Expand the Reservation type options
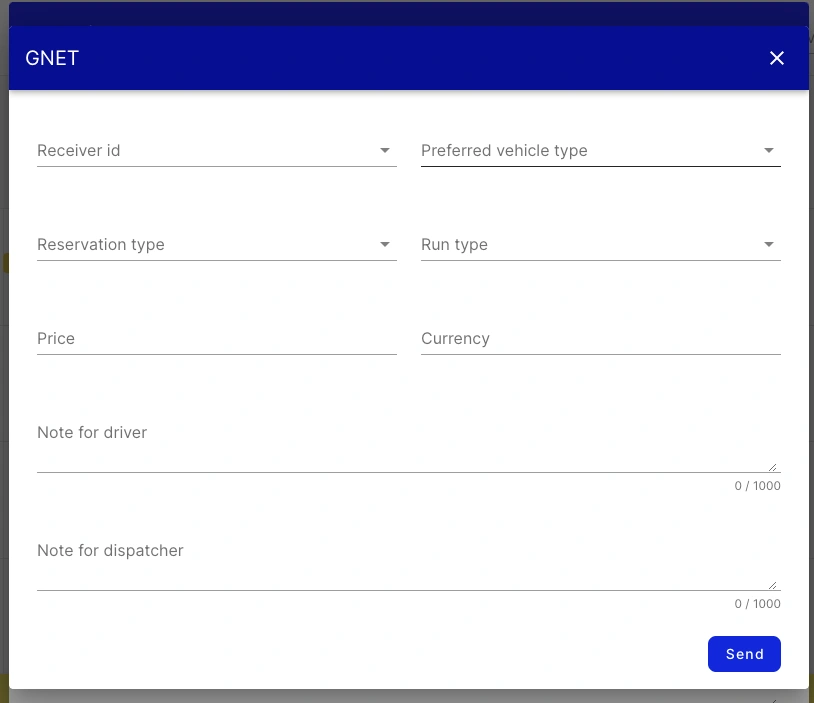814x703 pixels. 200,244
